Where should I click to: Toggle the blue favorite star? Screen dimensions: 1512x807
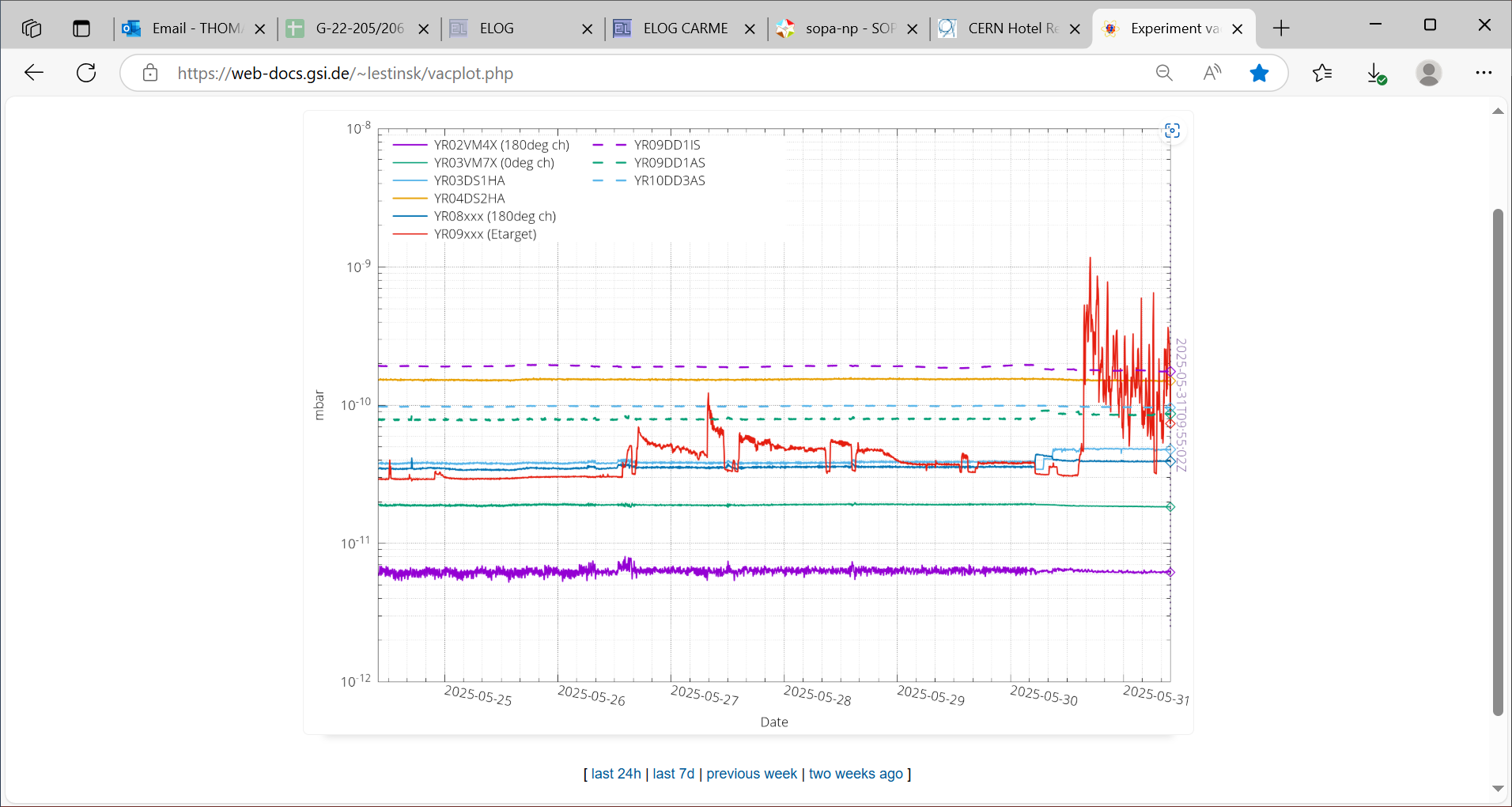[x=1259, y=74]
